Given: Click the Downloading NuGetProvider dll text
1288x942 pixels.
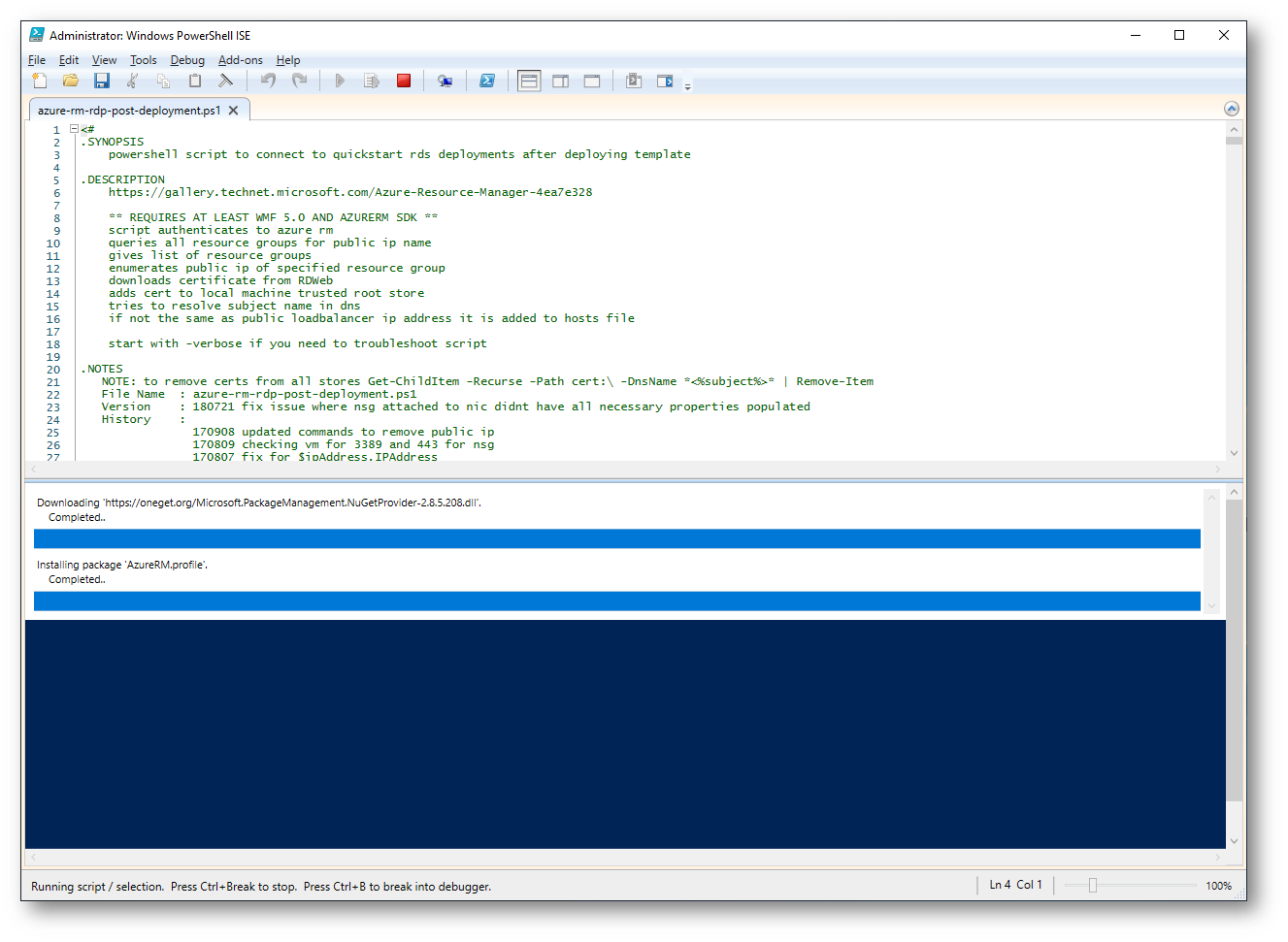Looking at the screenshot, I should (259, 503).
